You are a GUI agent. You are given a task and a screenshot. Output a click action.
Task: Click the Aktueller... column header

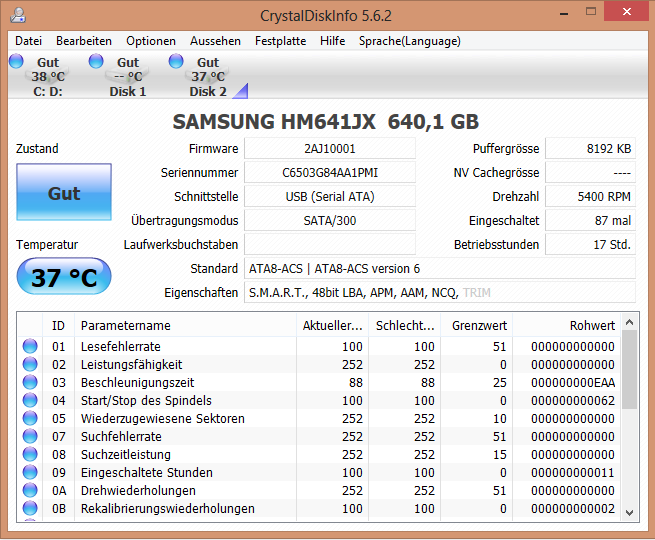coord(333,325)
